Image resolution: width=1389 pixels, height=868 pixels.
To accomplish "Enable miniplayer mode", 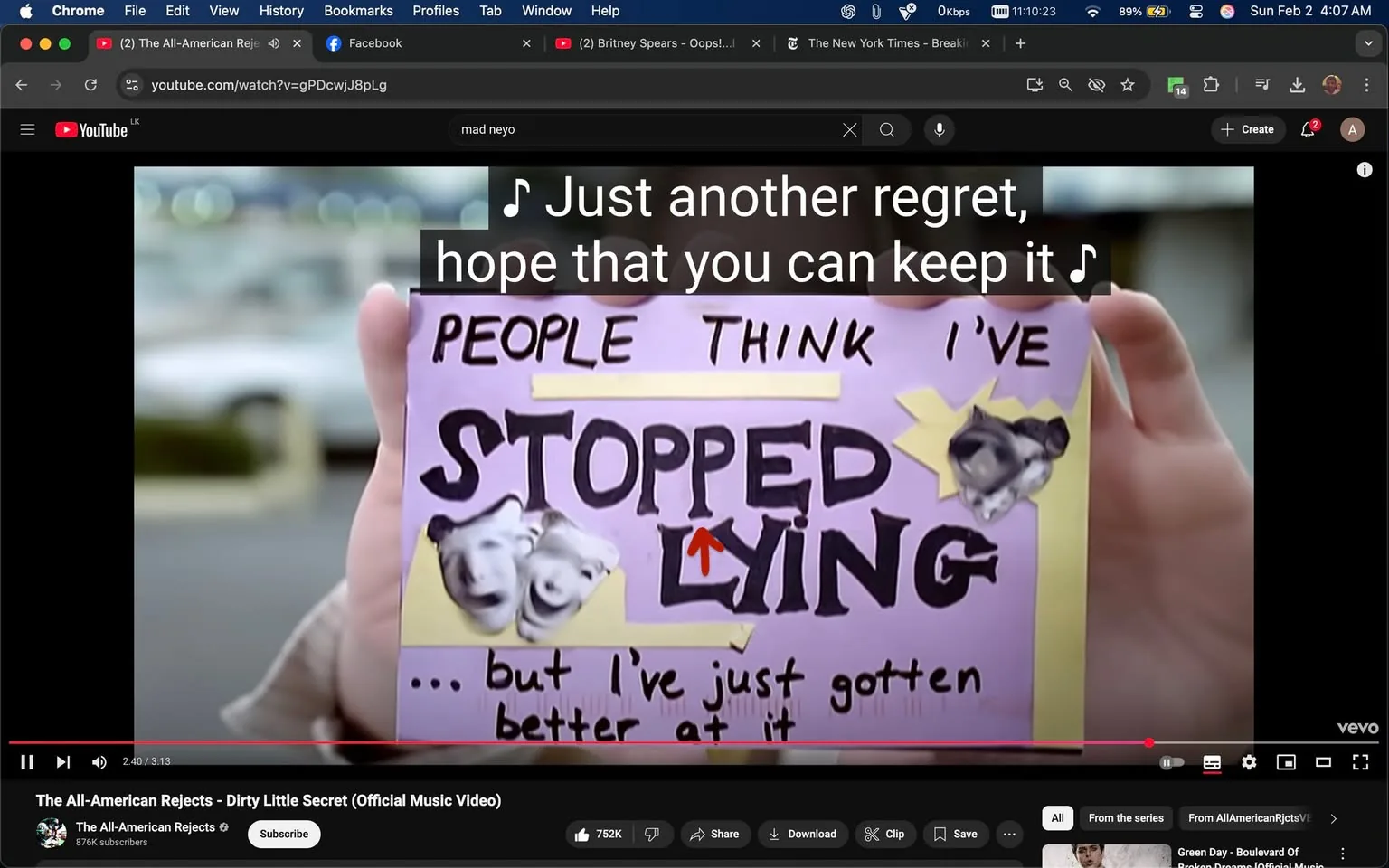I will [1286, 762].
